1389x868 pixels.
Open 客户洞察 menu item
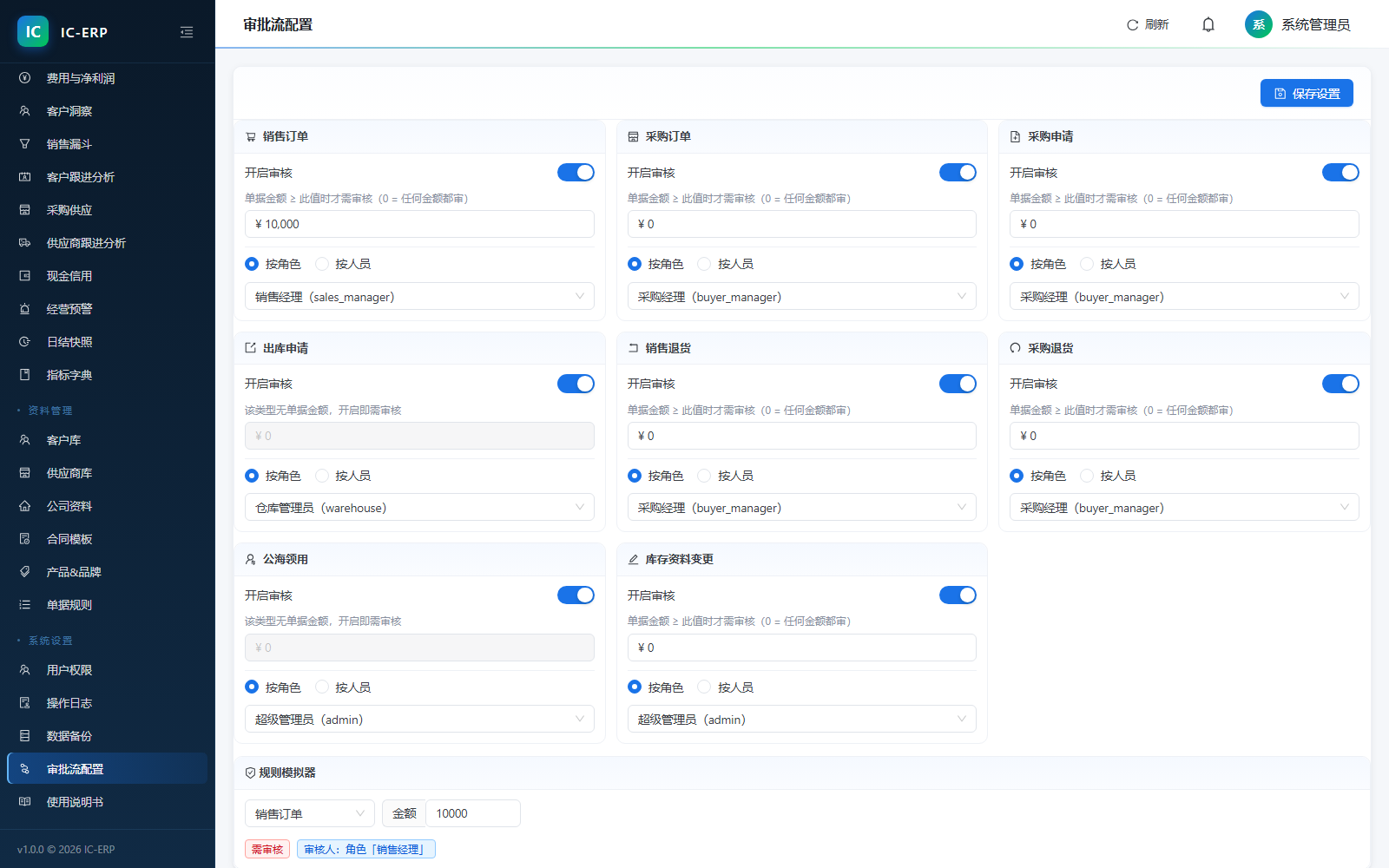click(x=108, y=111)
